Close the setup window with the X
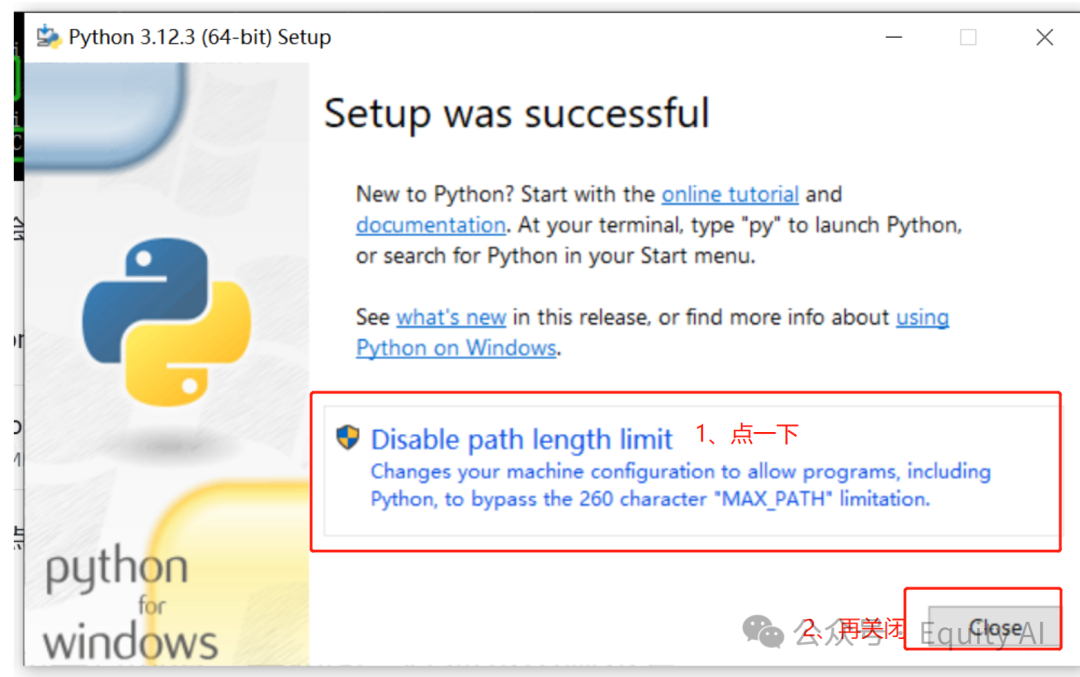 [1044, 37]
